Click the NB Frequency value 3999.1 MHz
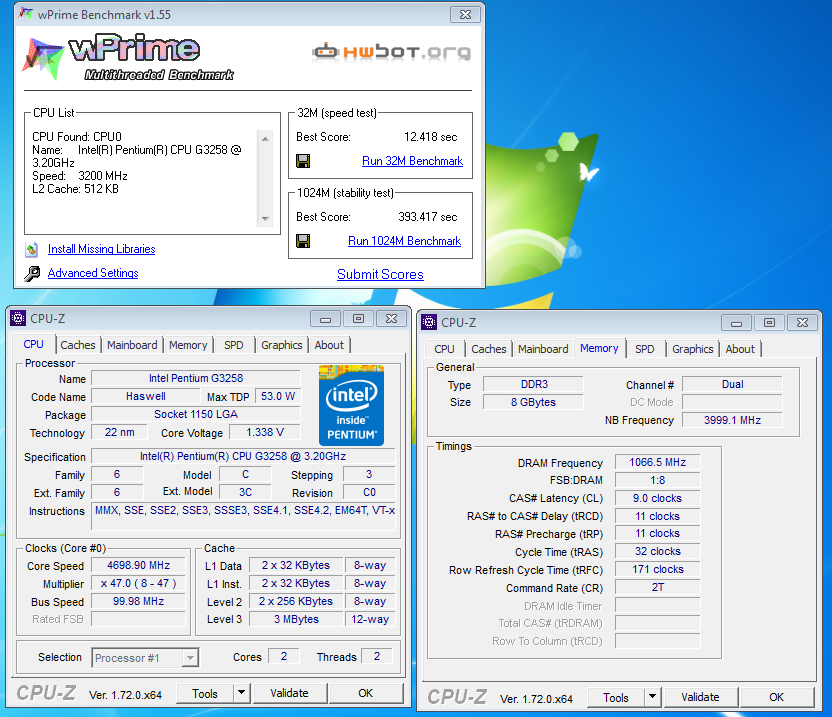This screenshot has width=832, height=717. click(x=732, y=420)
